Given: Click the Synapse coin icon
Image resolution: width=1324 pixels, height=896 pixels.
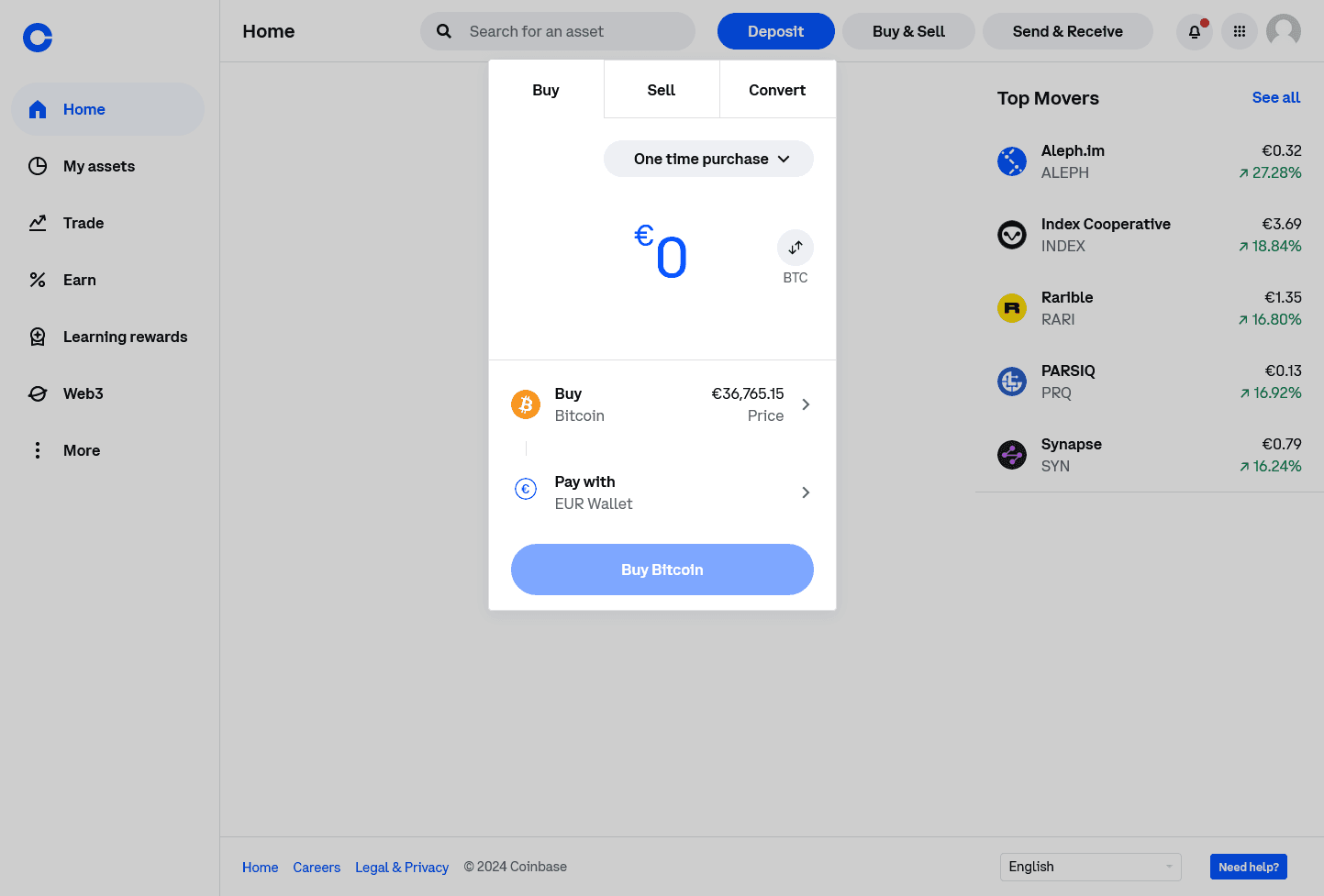Looking at the screenshot, I should pyautogui.click(x=1012, y=455).
